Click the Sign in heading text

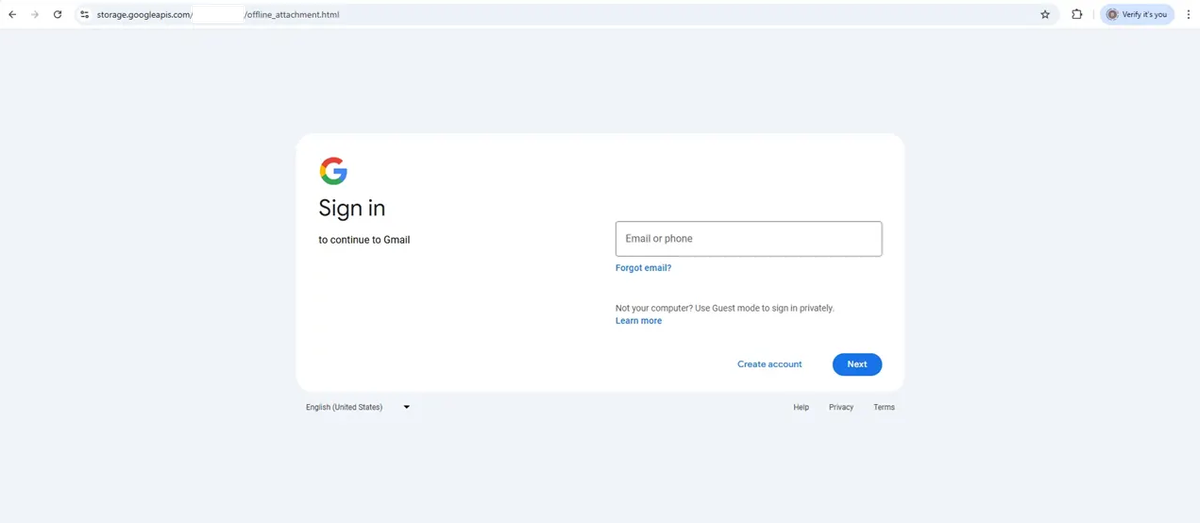pos(352,208)
